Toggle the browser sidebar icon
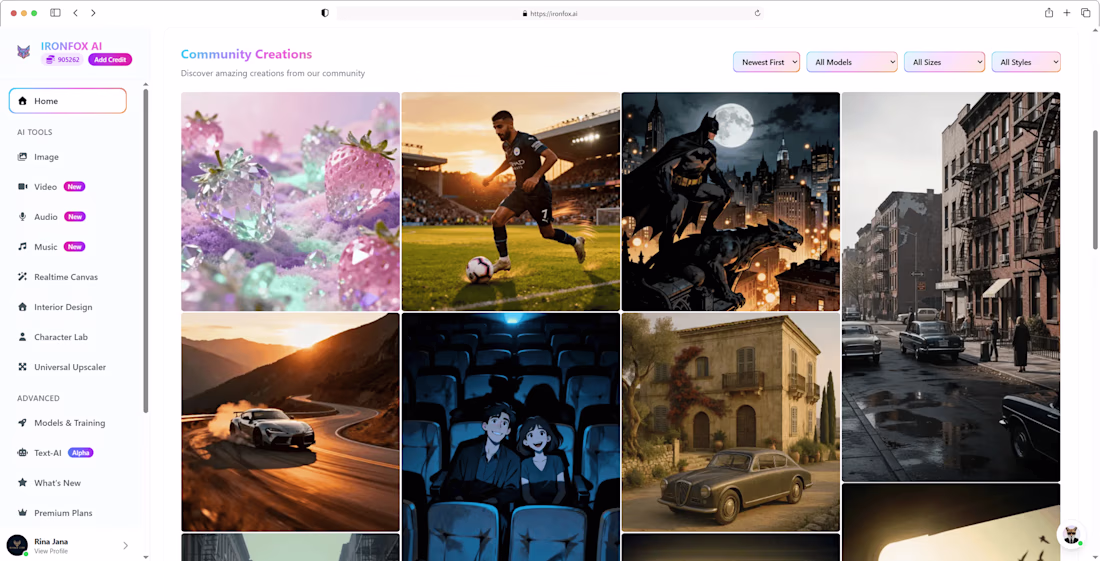Viewport: 1100px width, 561px height. 55,13
